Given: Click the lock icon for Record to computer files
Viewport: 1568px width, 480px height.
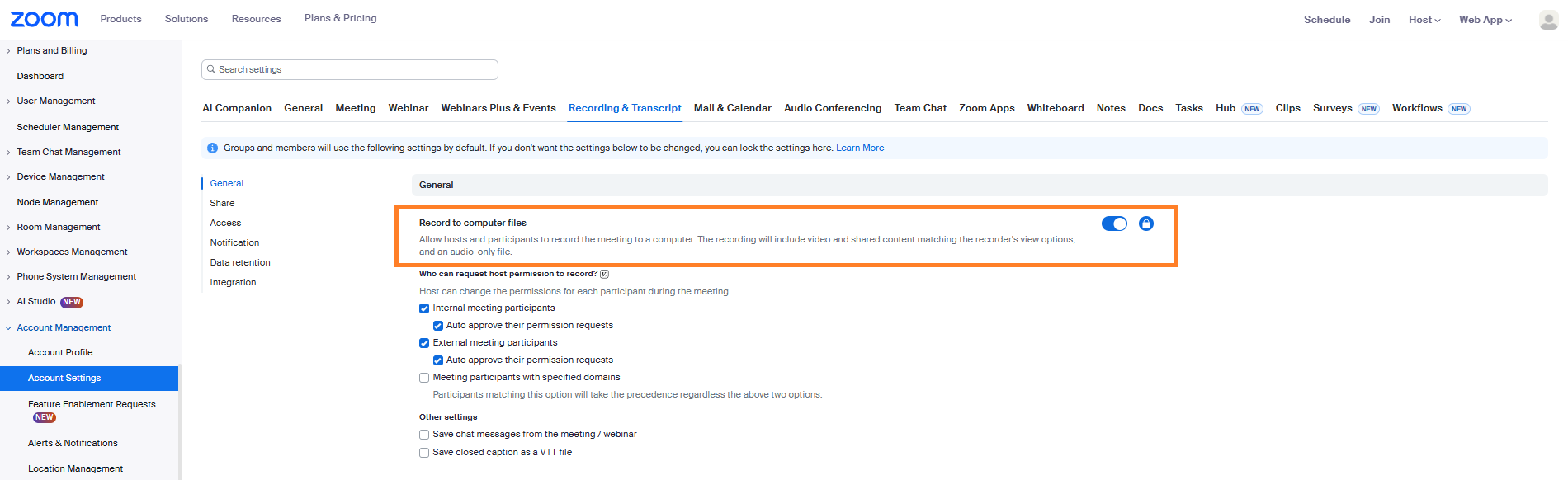Looking at the screenshot, I should 1145,224.
